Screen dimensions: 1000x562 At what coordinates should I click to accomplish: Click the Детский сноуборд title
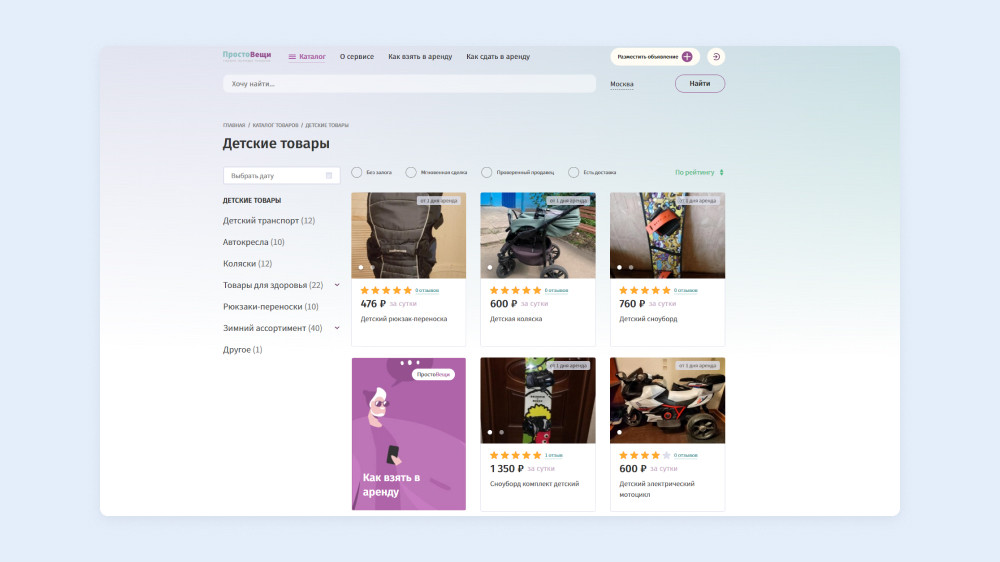click(649, 319)
